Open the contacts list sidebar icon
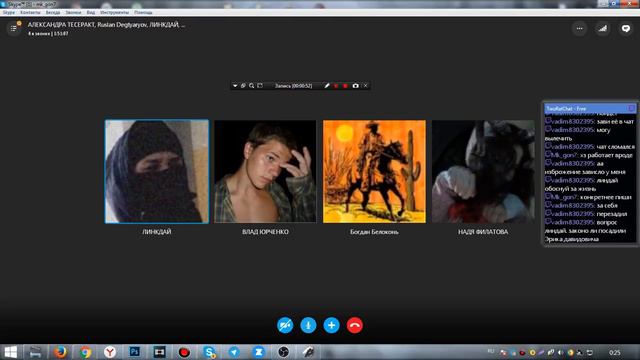The width and height of the screenshot is (640, 360). 13,28
